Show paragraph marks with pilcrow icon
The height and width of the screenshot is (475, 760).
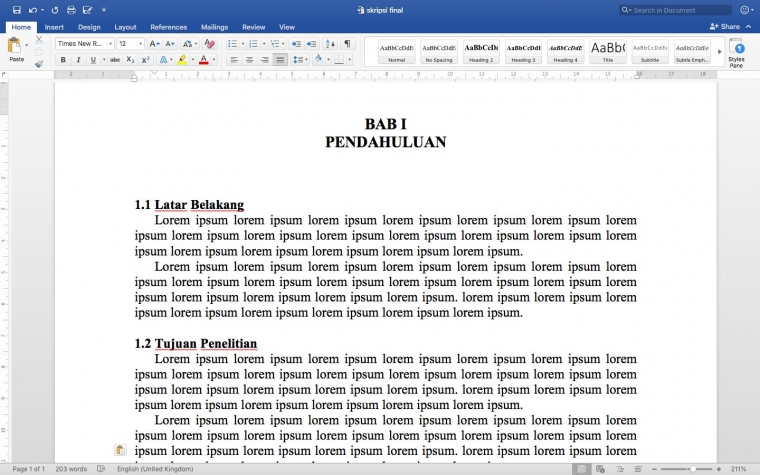tap(347, 44)
